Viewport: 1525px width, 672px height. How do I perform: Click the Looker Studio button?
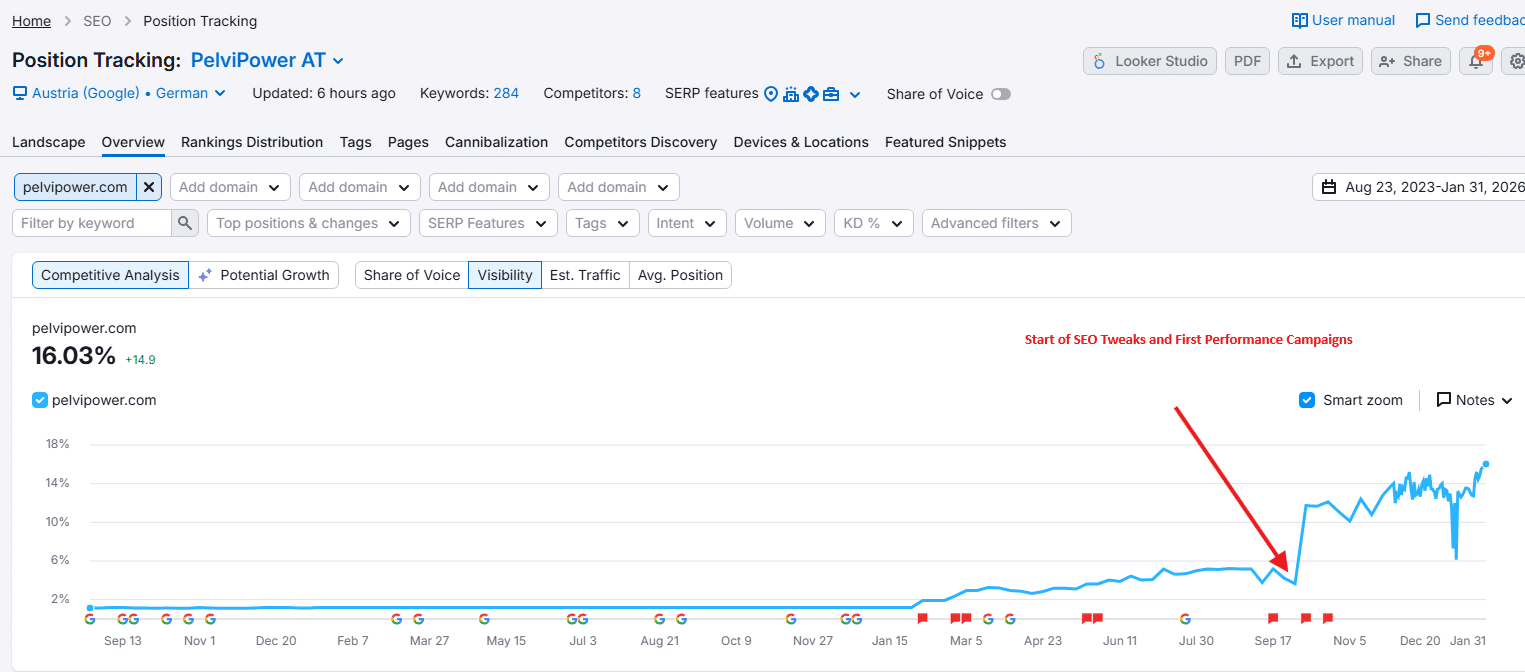click(x=1150, y=61)
